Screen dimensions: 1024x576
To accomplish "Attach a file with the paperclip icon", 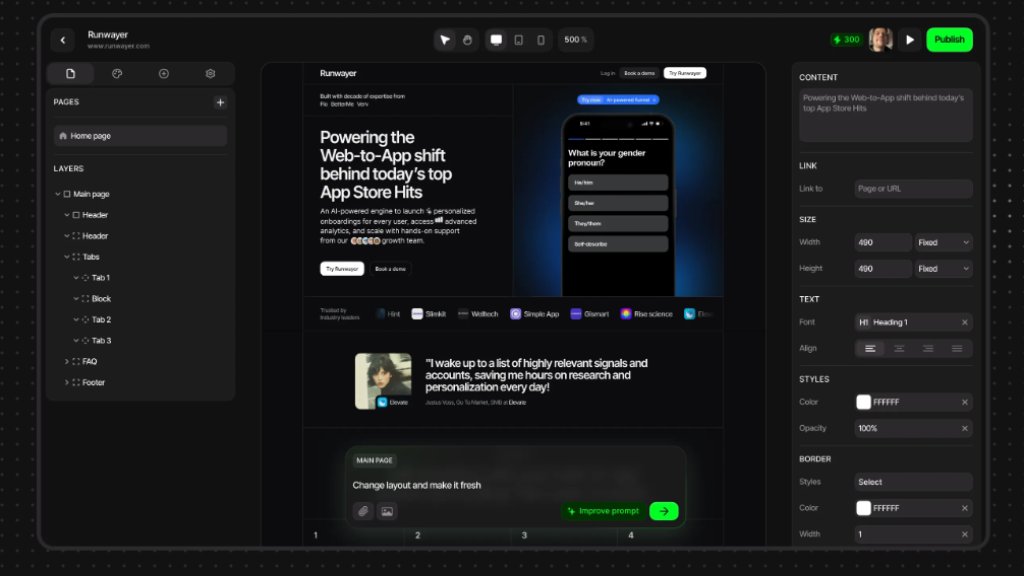I will (363, 511).
